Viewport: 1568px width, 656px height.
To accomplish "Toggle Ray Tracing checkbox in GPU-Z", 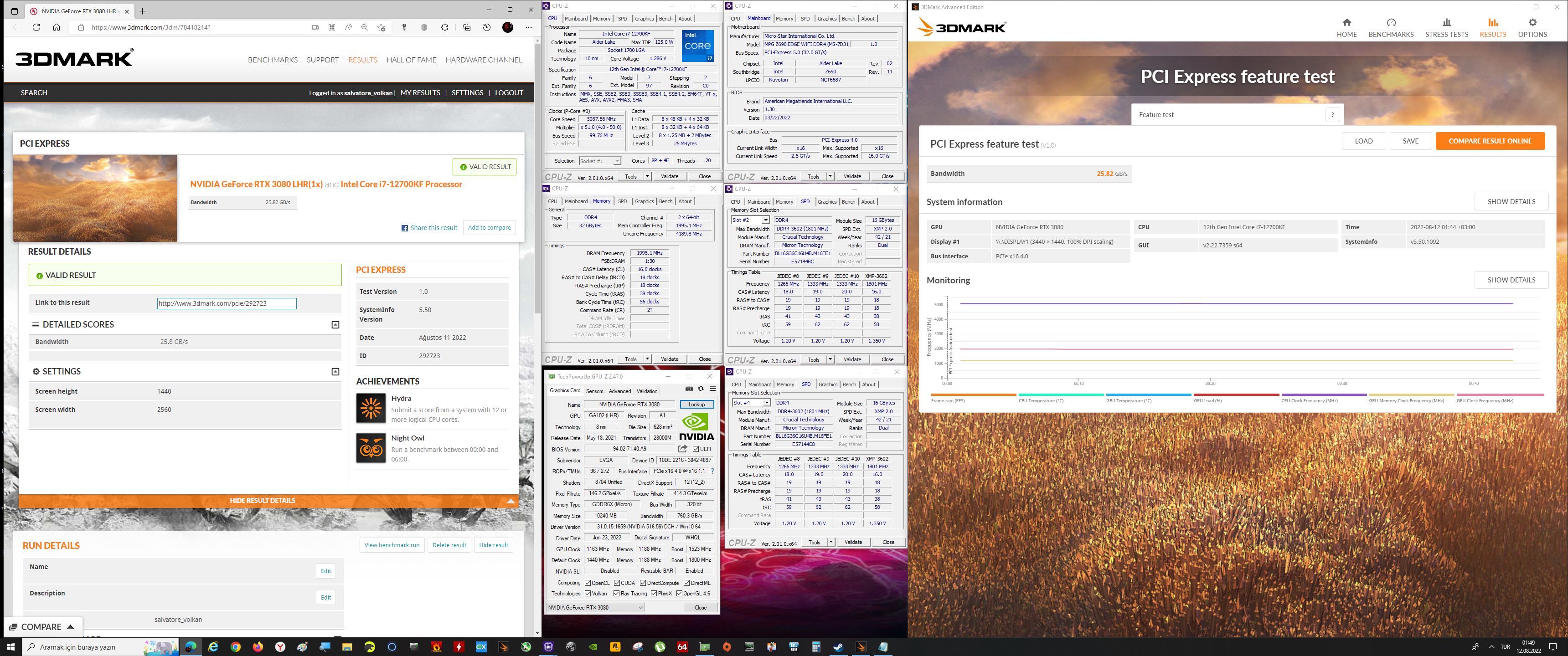I will (617, 593).
